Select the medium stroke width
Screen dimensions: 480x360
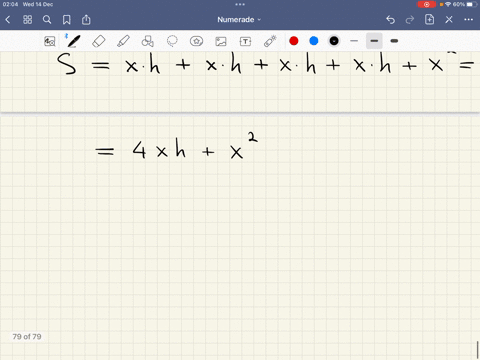pyautogui.click(x=374, y=41)
